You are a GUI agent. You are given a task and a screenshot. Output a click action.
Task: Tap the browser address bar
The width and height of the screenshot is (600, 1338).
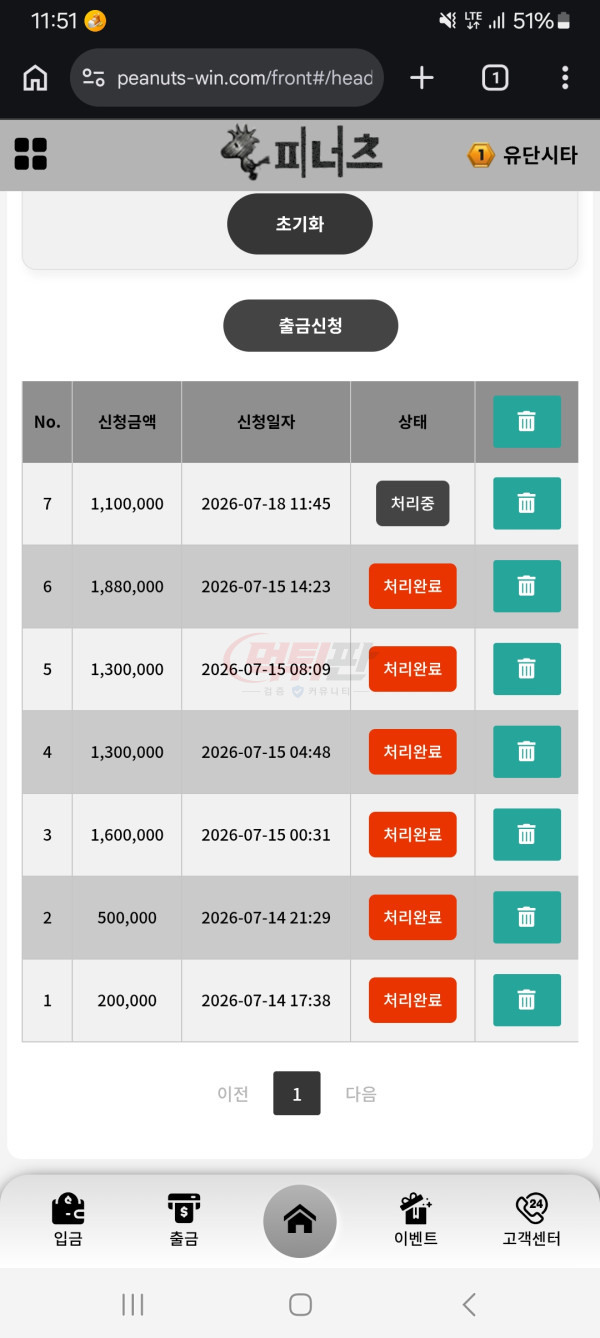[227, 78]
